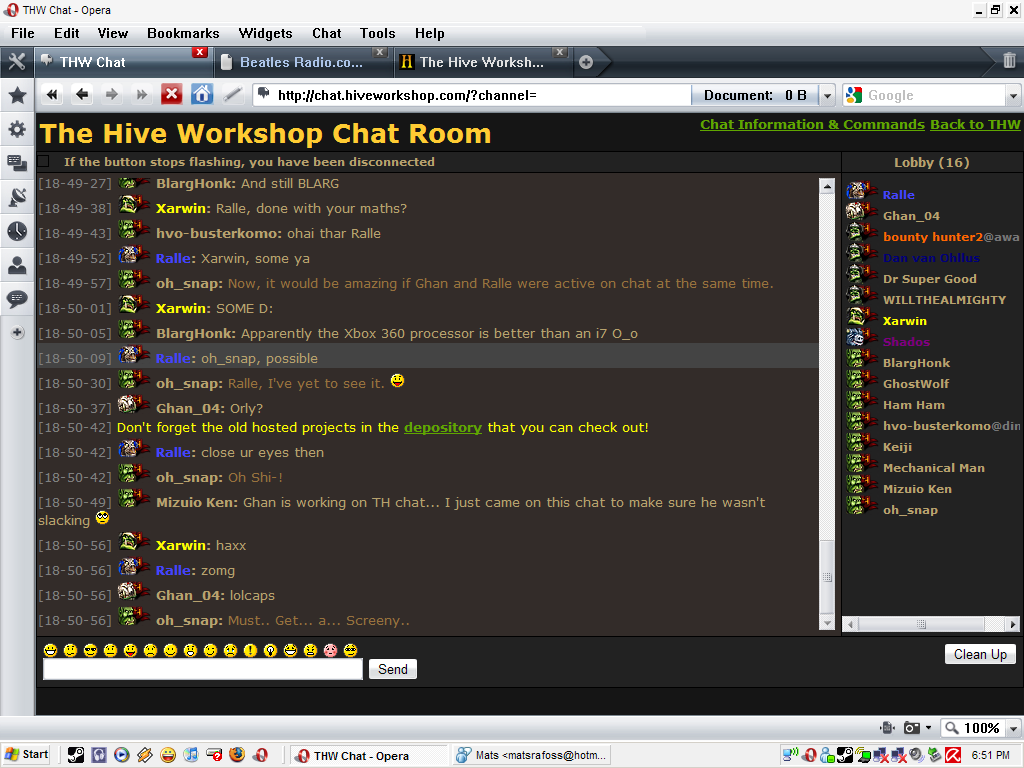Open the Unite panel icon in sidebar
1024x768 pixels.
[x=17, y=163]
